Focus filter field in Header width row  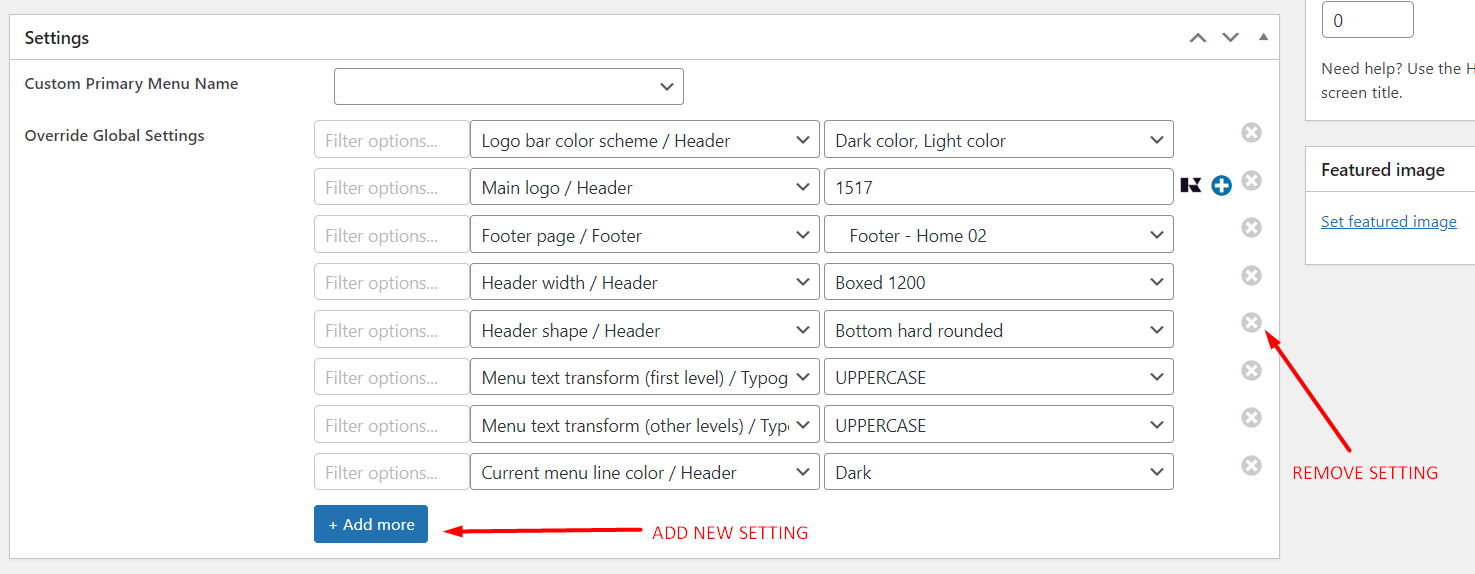point(392,282)
